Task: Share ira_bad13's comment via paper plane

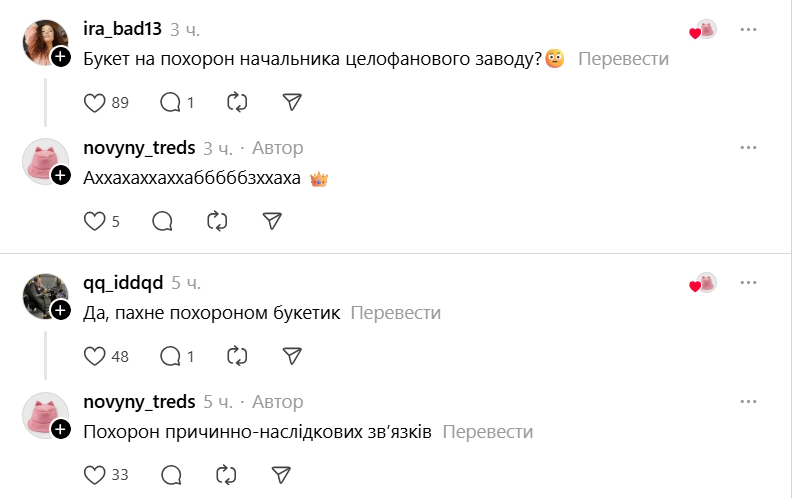Action: click(291, 102)
